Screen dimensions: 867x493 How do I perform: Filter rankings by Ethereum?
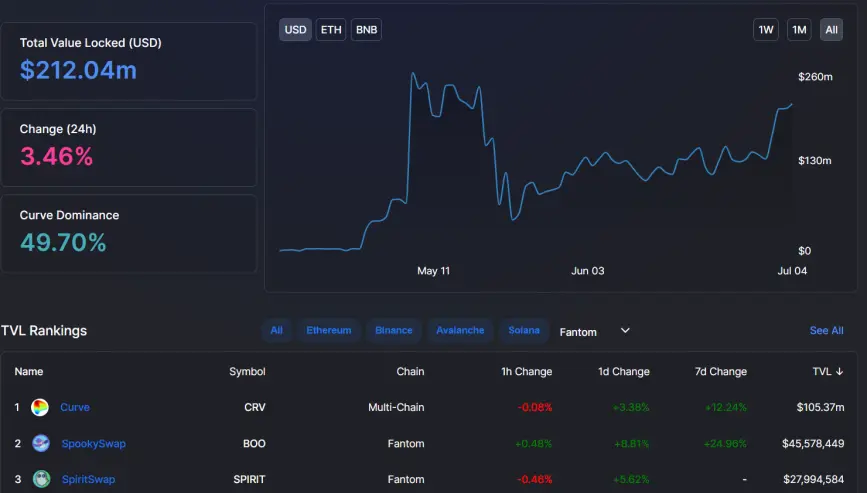point(328,331)
